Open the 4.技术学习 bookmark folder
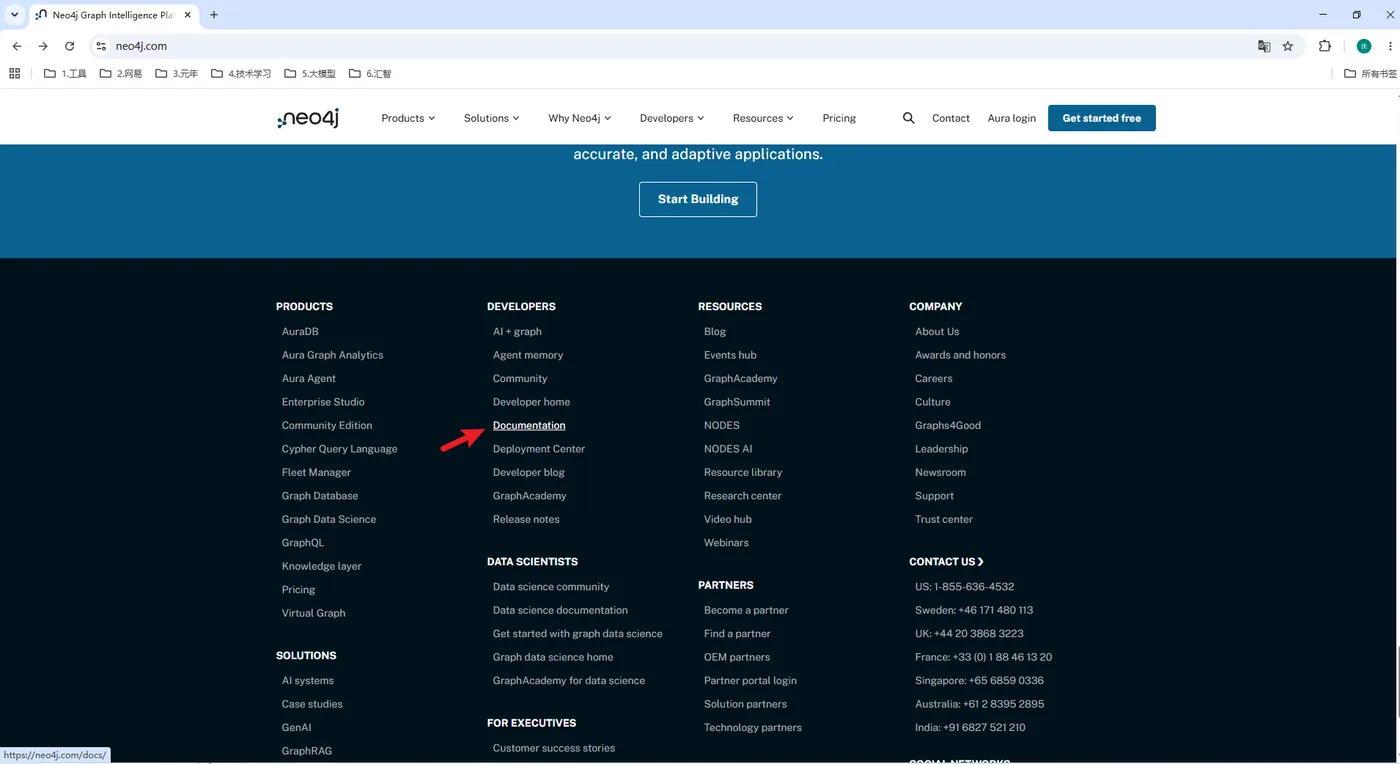The height and width of the screenshot is (764, 1400). point(241,73)
